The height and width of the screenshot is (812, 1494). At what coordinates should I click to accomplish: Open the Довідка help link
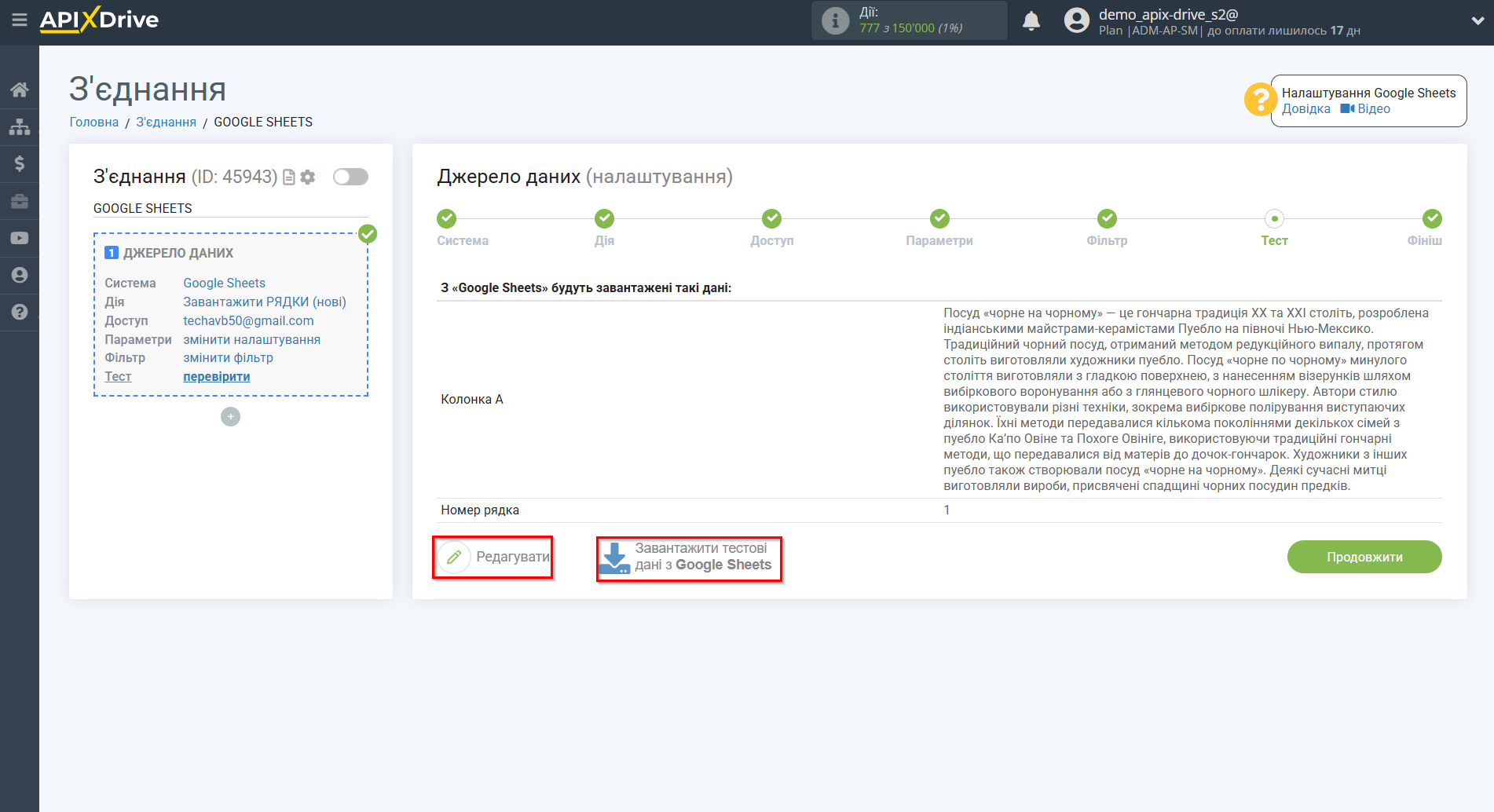(x=1306, y=109)
